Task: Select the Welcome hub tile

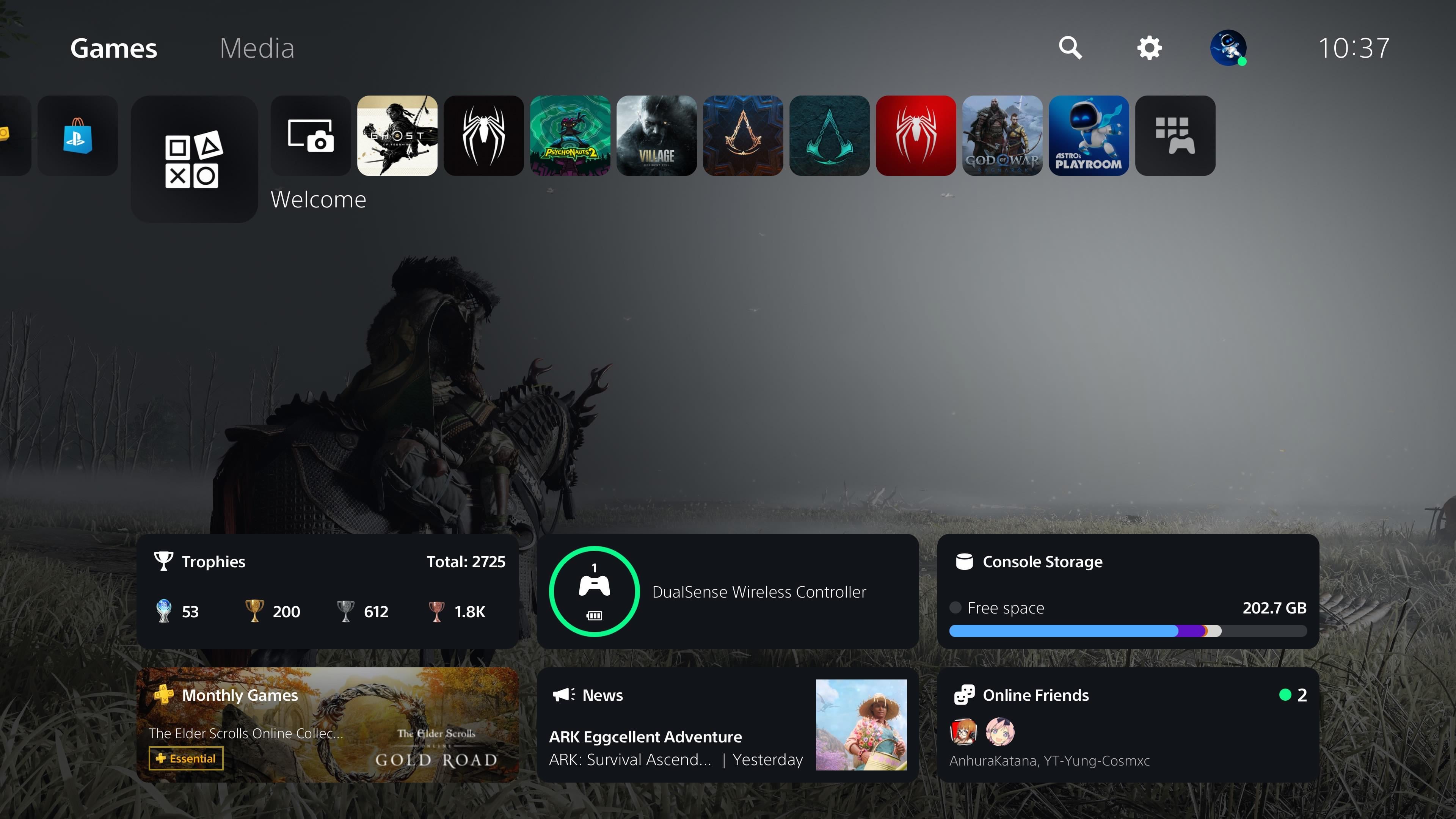Action: point(194,159)
